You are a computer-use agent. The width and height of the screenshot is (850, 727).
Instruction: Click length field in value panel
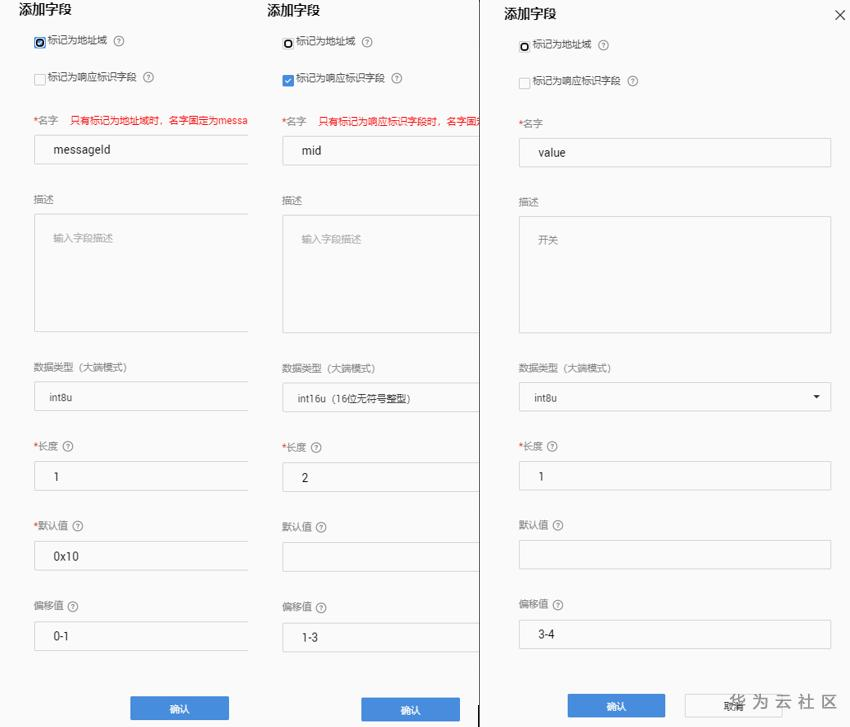(x=674, y=476)
